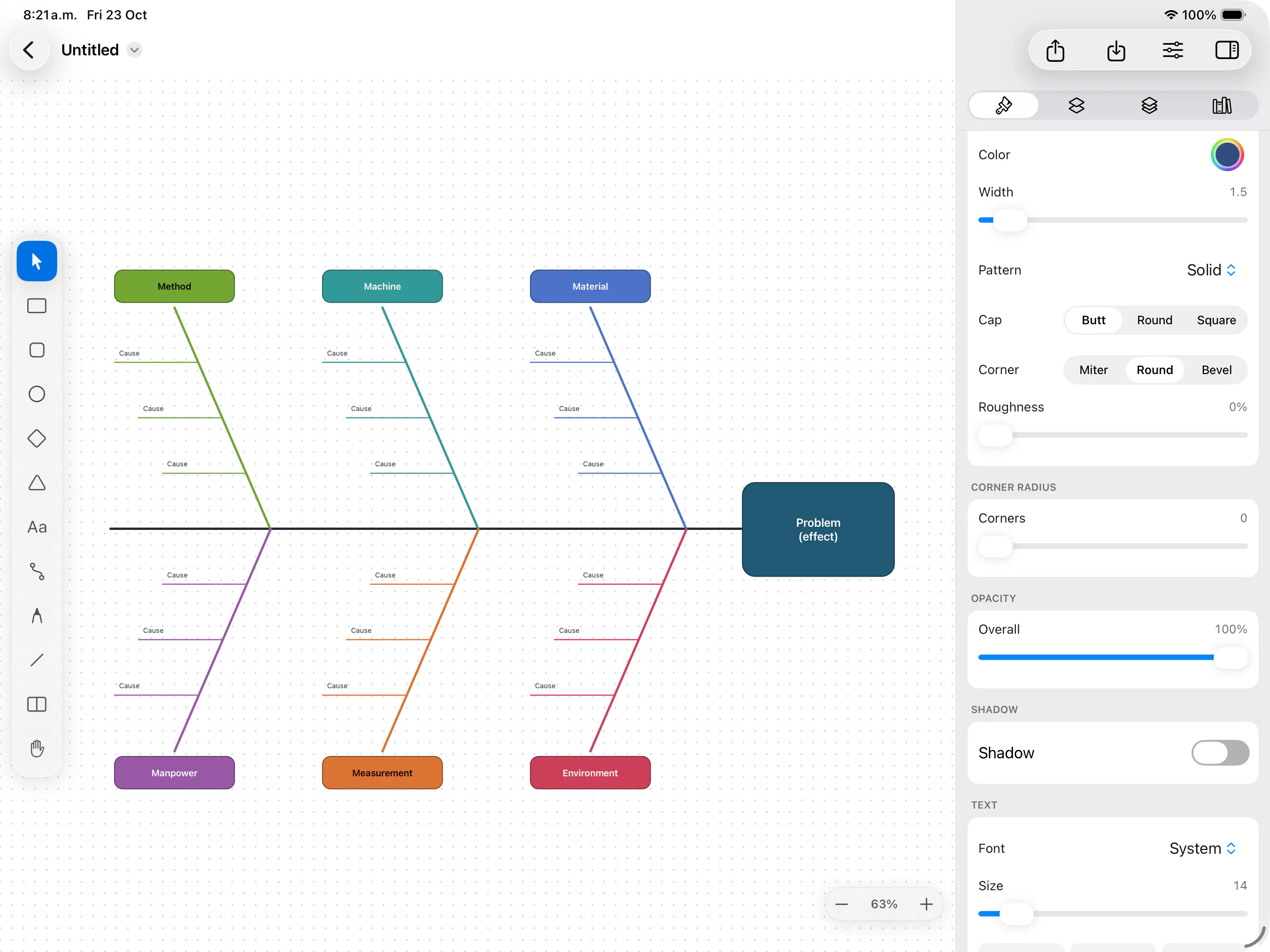Select the Environment box
The width and height of the screenshot is (1270, 952).
(x=590, y=773)
